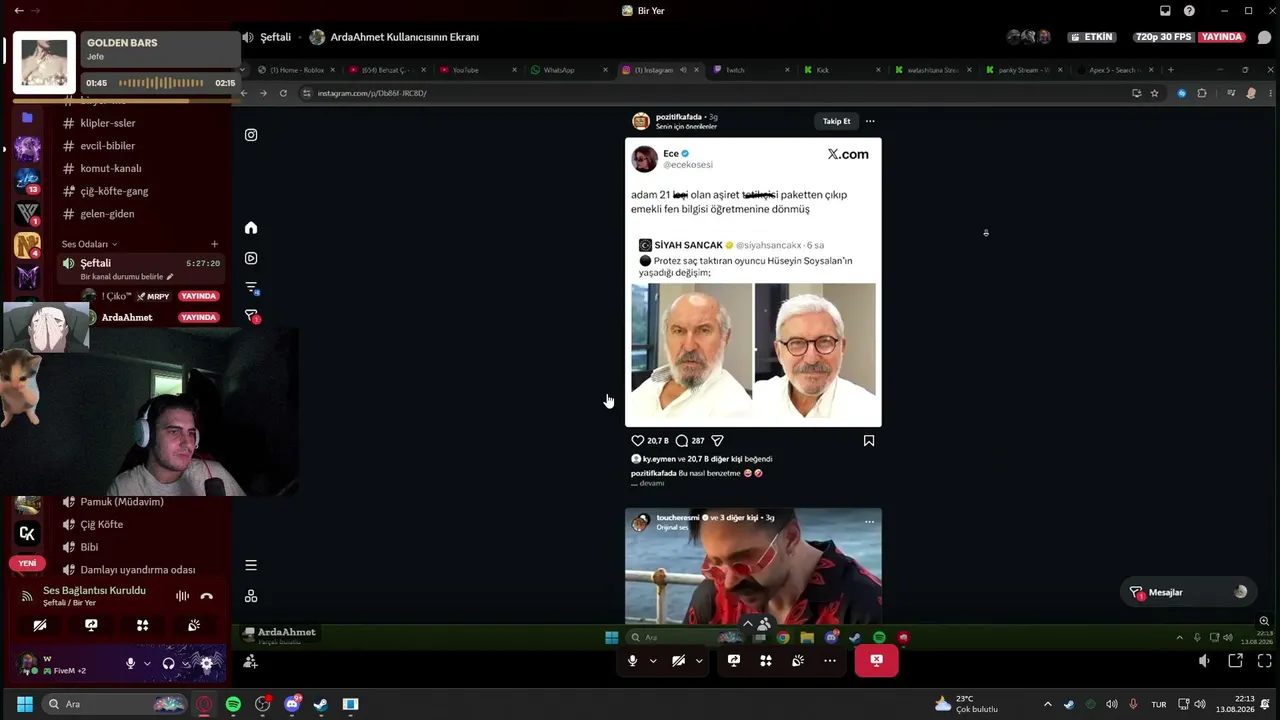Open the klipler-ssler text channel
This screenshot has width=1280, height=720.
coord(107,123)
